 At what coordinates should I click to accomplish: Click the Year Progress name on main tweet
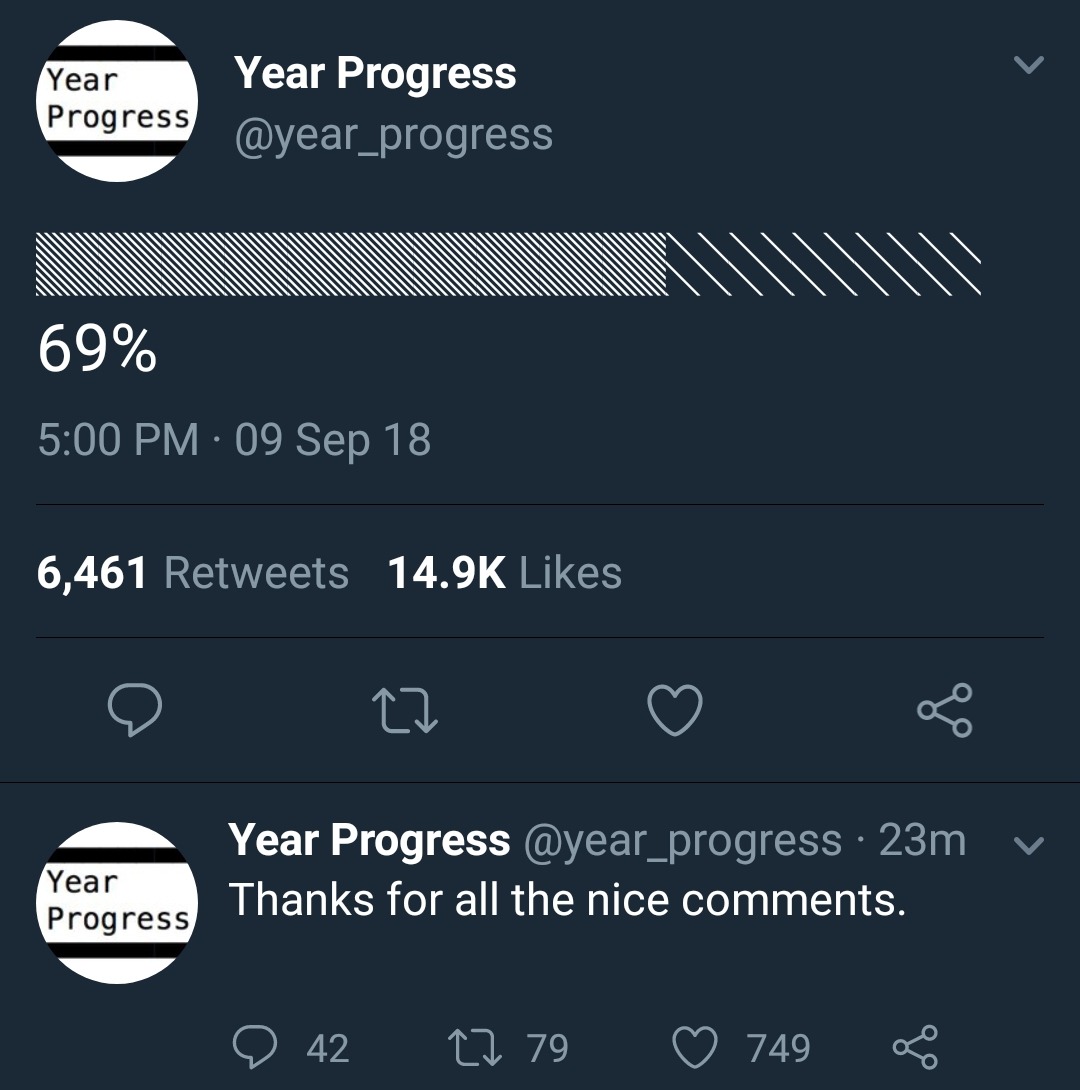375,74
